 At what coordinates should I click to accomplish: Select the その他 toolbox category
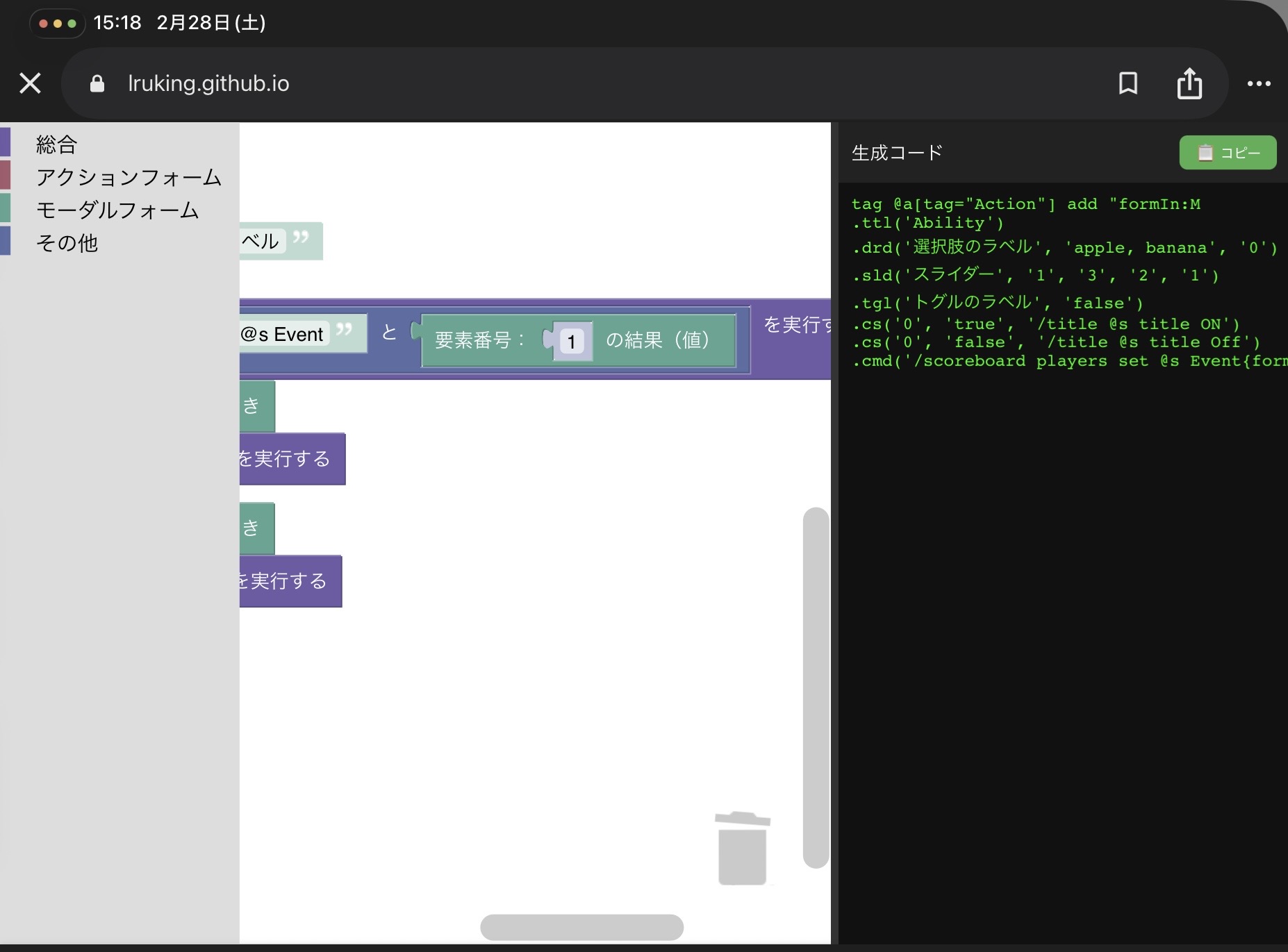[x=67, y=242]
